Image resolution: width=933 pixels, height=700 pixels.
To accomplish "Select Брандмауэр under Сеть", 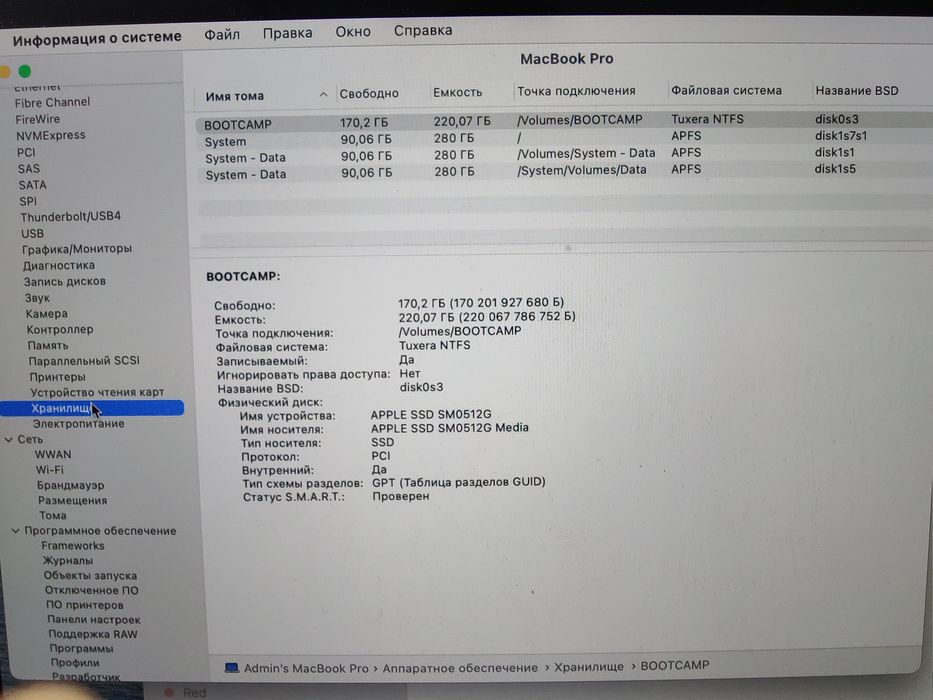I will (70, 485).
